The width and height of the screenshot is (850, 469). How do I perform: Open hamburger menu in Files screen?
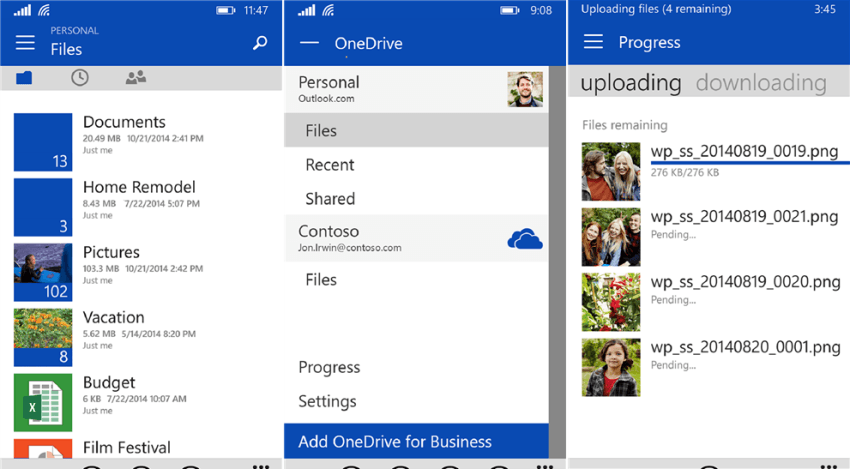coord(25,43)
